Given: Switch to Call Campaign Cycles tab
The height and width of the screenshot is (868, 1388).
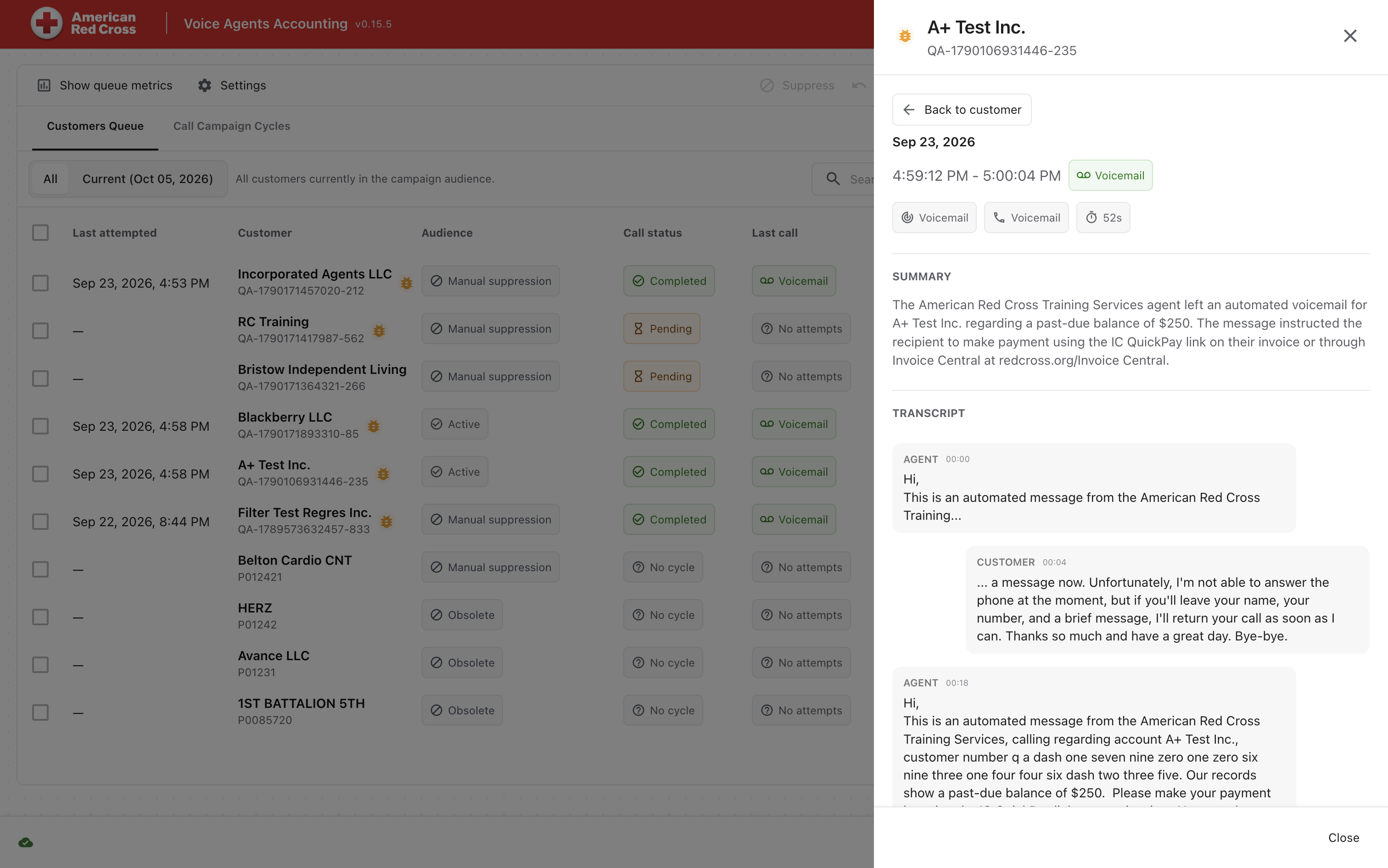Looking at the screenshot, I should tap(232, 126).
